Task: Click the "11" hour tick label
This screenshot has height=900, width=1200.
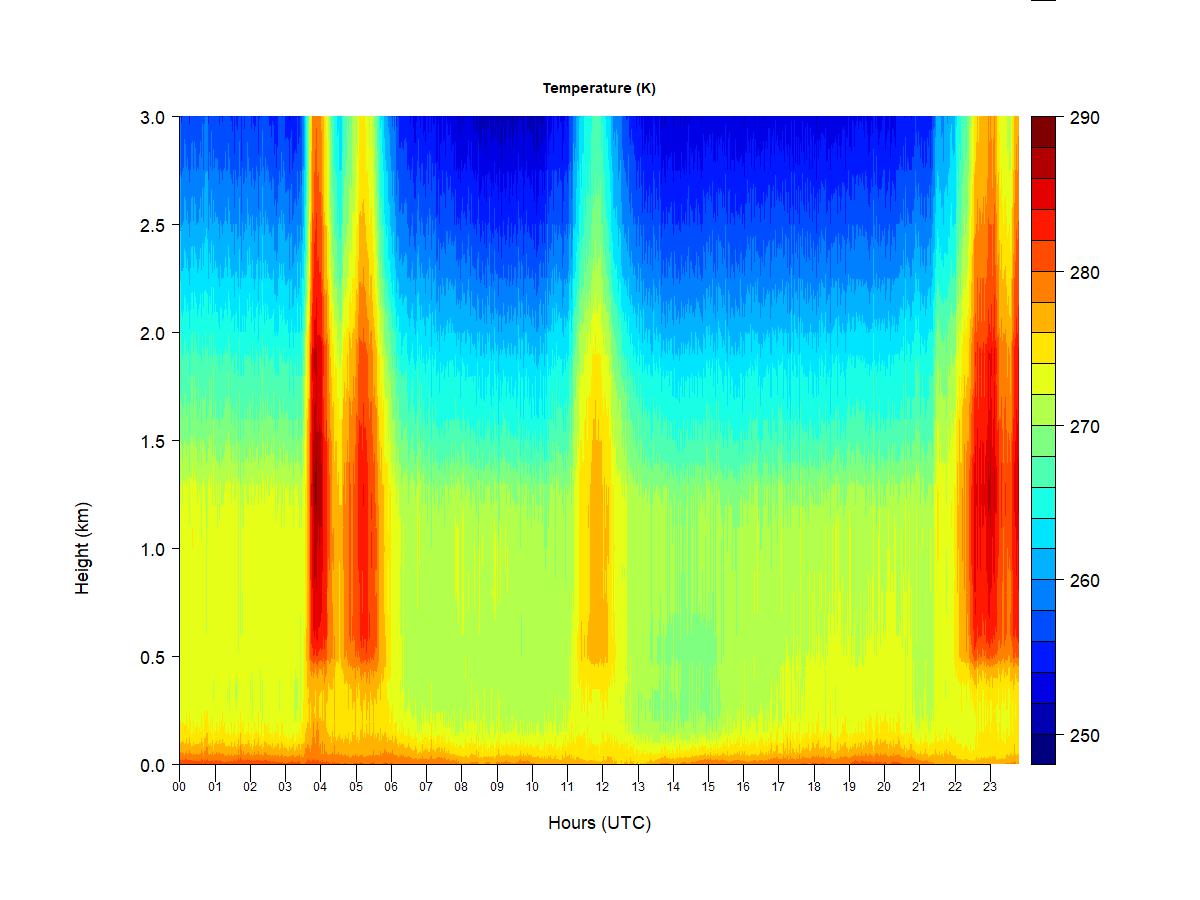Action: point(567,787)
